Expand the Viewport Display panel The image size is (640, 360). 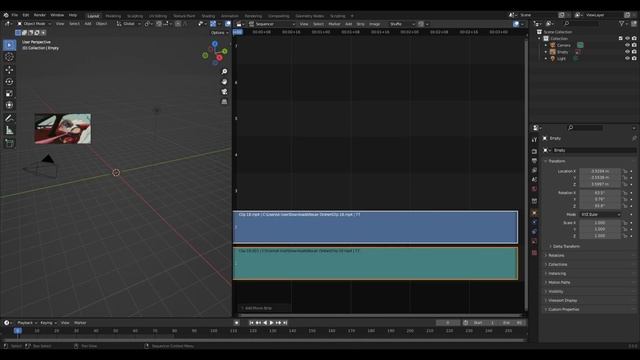click(562, 300)
